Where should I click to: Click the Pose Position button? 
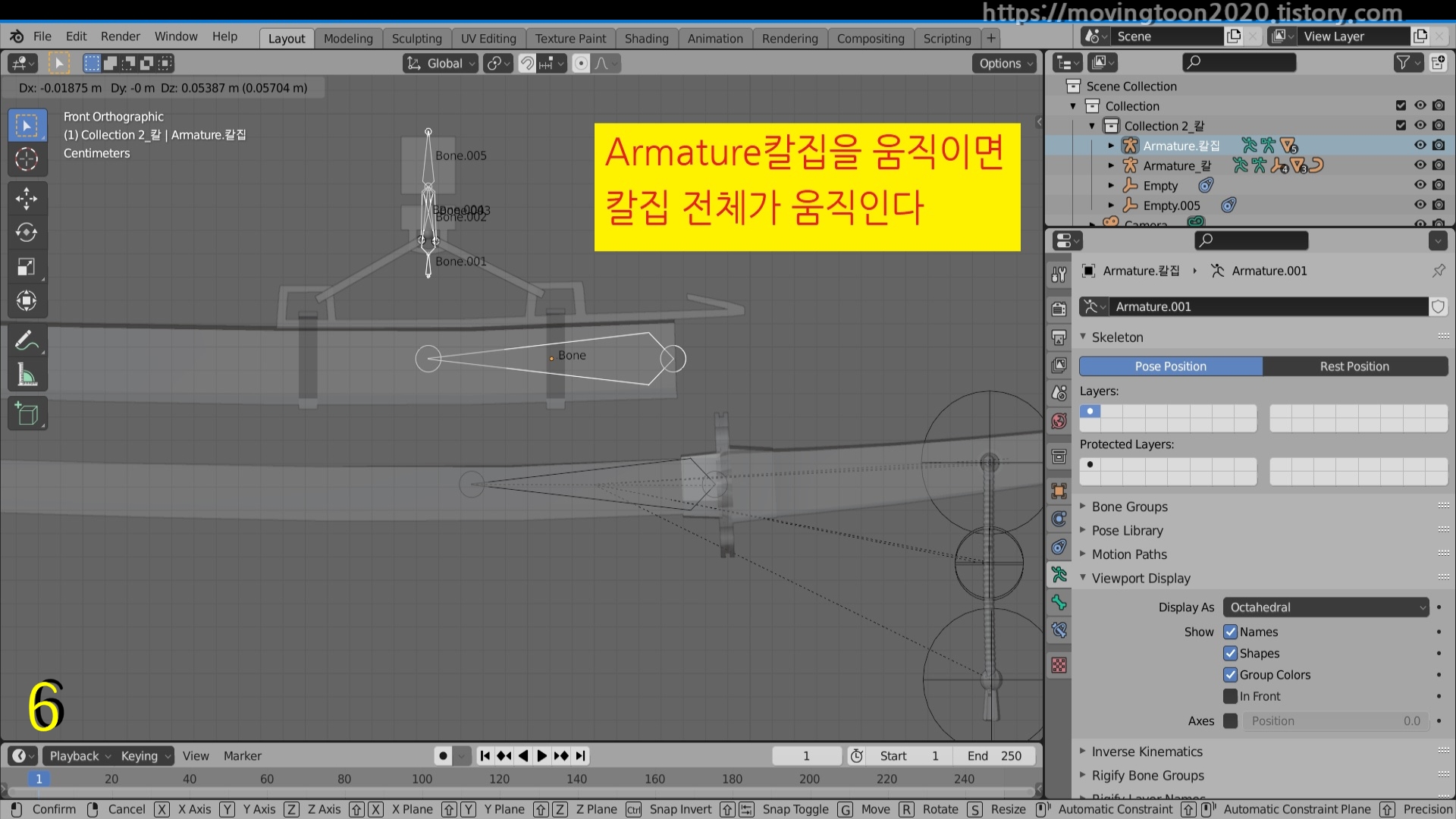coord(1170,366)
